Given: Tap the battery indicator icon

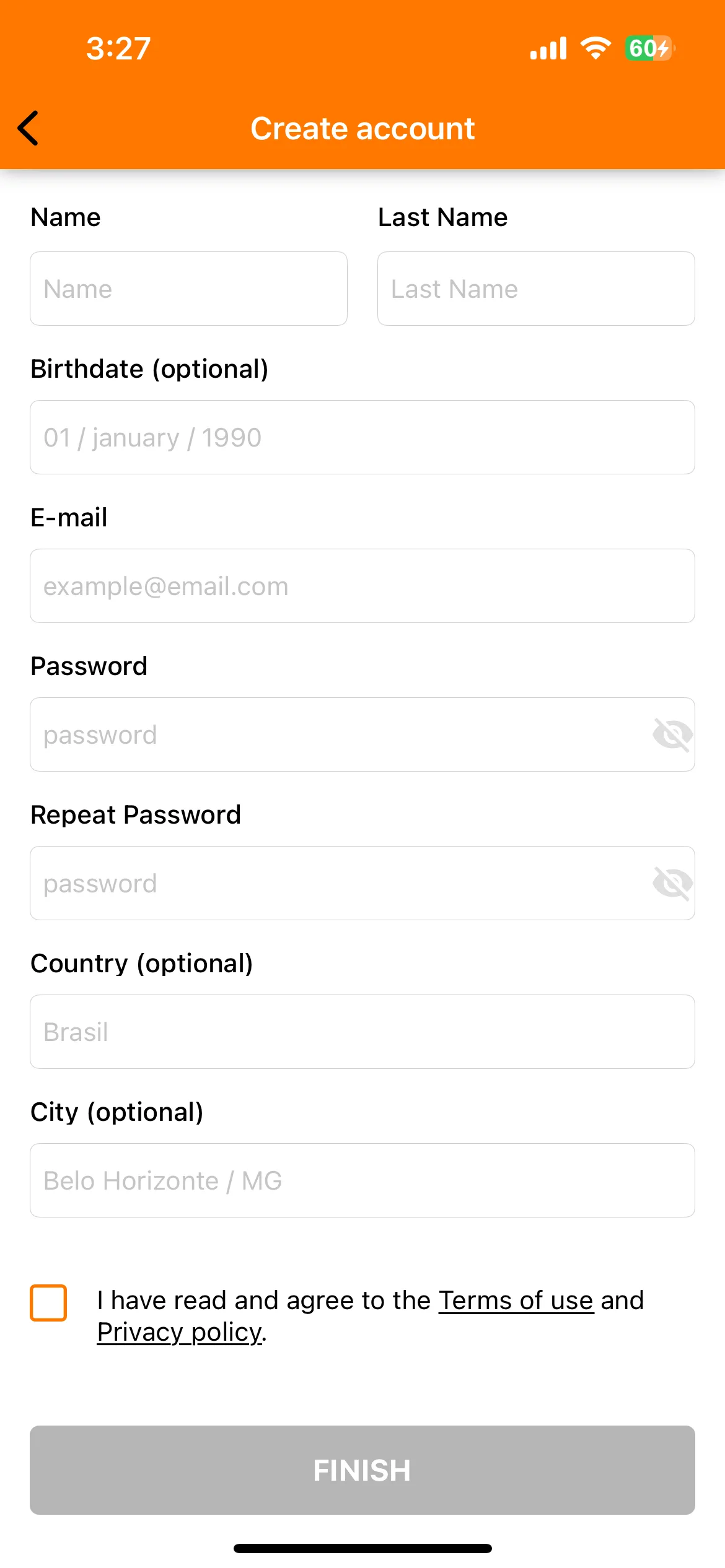Looking at the screenshot, I should [x=650, y=48].
